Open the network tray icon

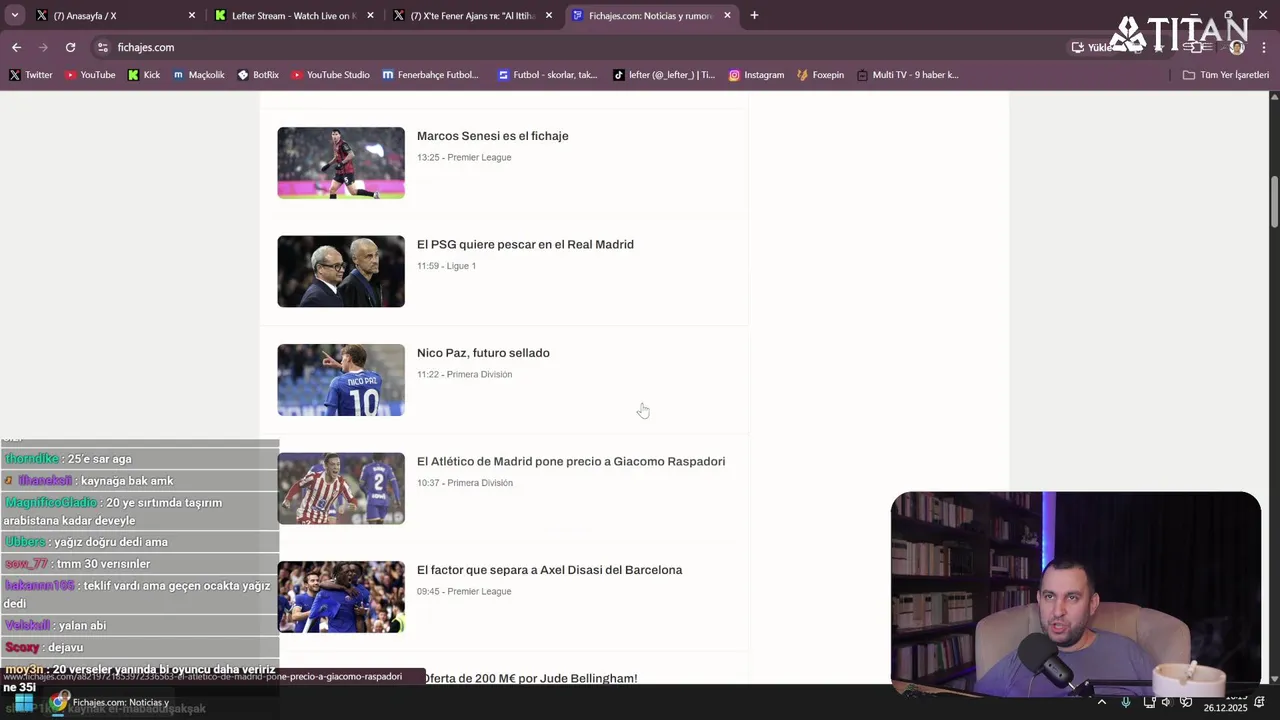(1147, 702)
